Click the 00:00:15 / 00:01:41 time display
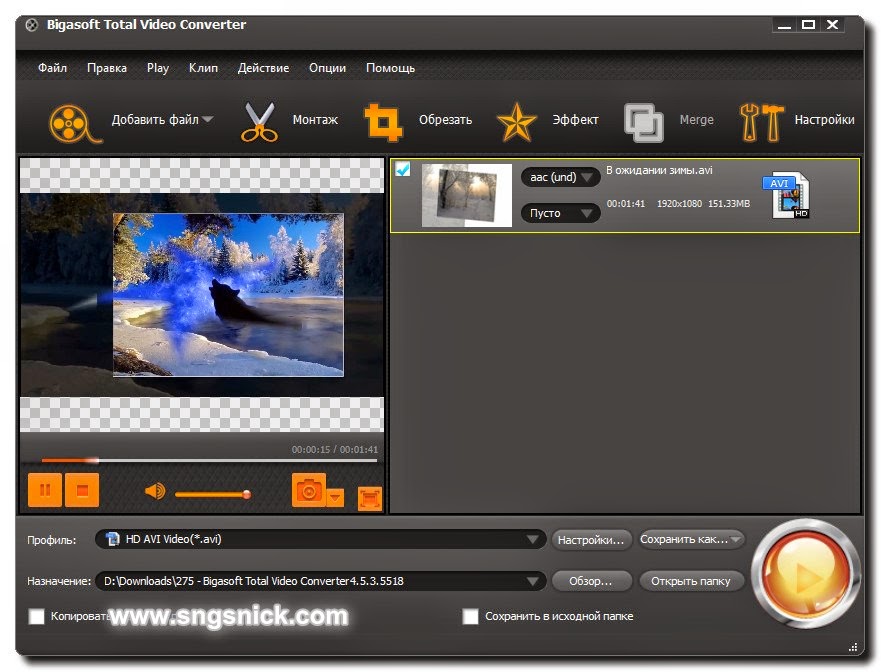The image size is (881, 672). (x=335, y=449)
